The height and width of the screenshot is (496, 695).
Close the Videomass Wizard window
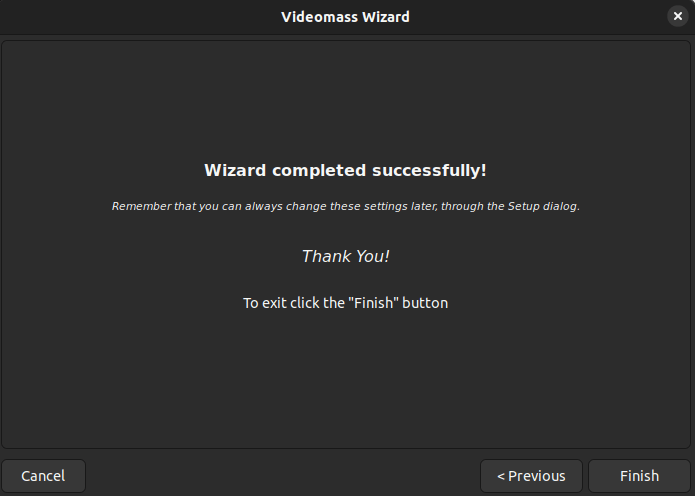[678, 16]
